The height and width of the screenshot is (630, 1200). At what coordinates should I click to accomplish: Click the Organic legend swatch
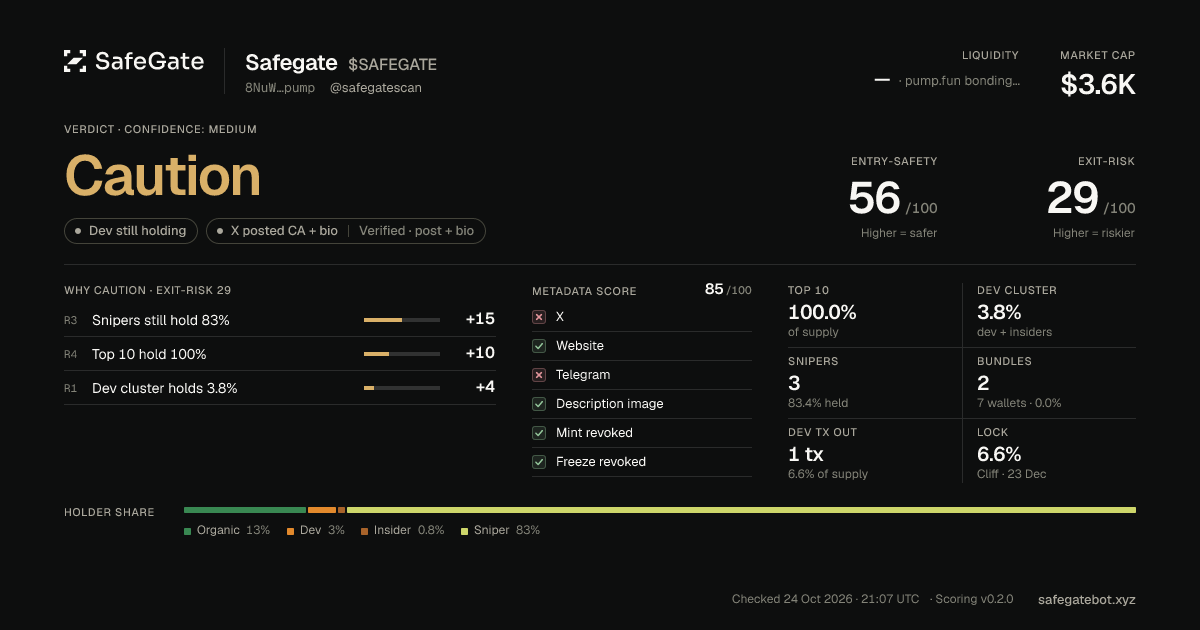click(188, 531)
